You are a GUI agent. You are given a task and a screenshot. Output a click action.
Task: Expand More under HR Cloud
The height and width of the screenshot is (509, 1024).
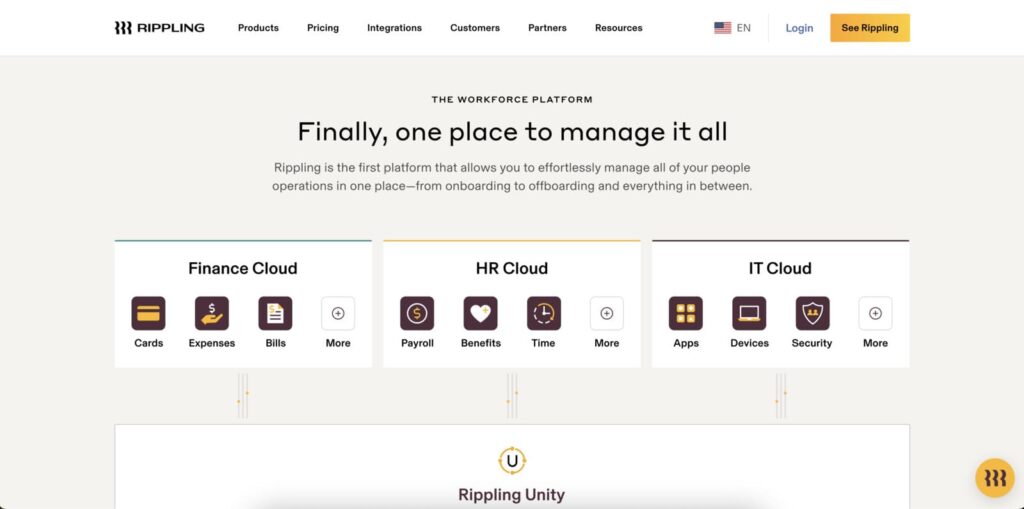(606, 313)
